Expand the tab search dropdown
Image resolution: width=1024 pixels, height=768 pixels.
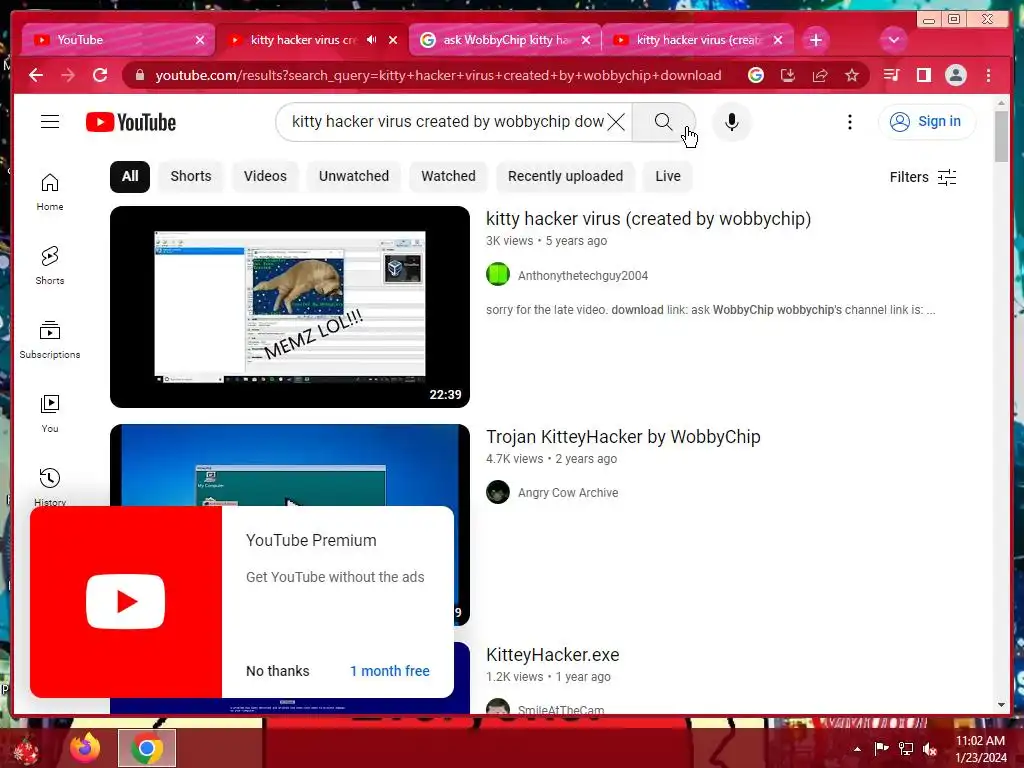(x=893, y=40)
